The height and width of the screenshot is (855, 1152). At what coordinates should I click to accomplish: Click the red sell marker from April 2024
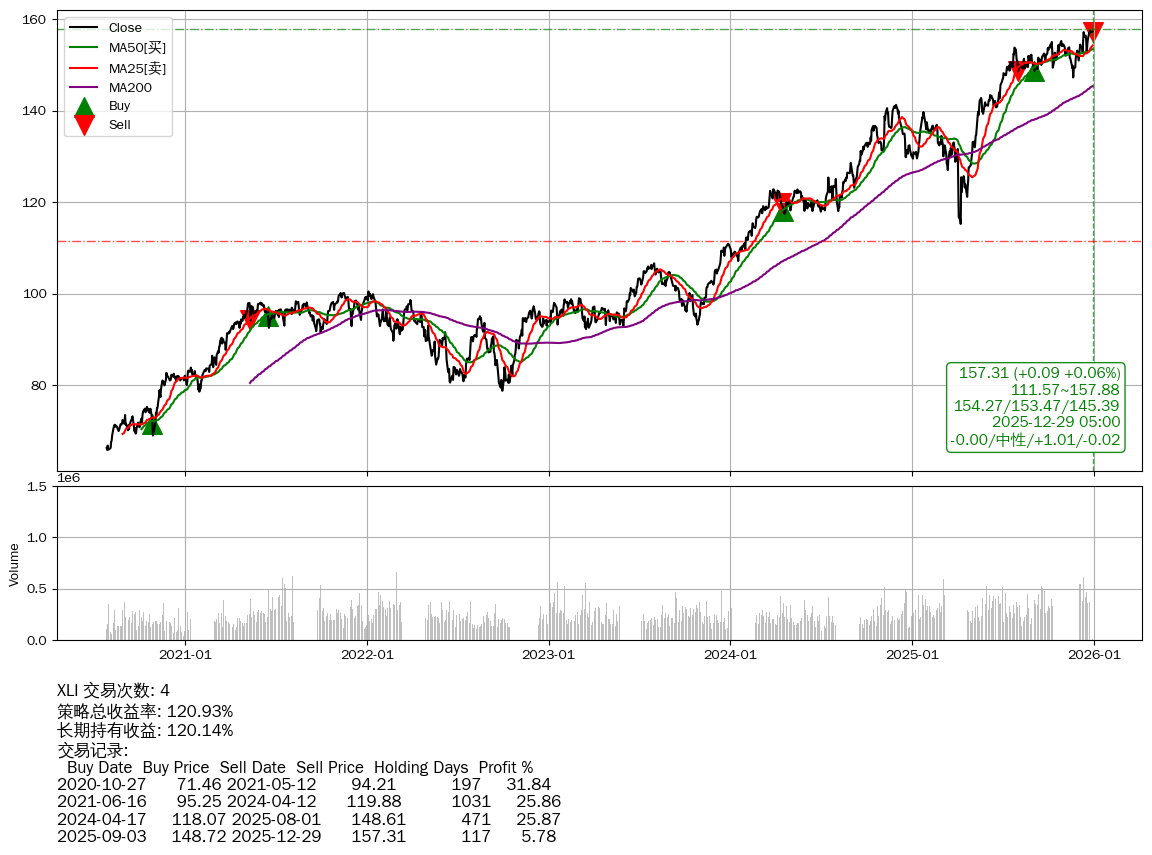coord(782,203)
